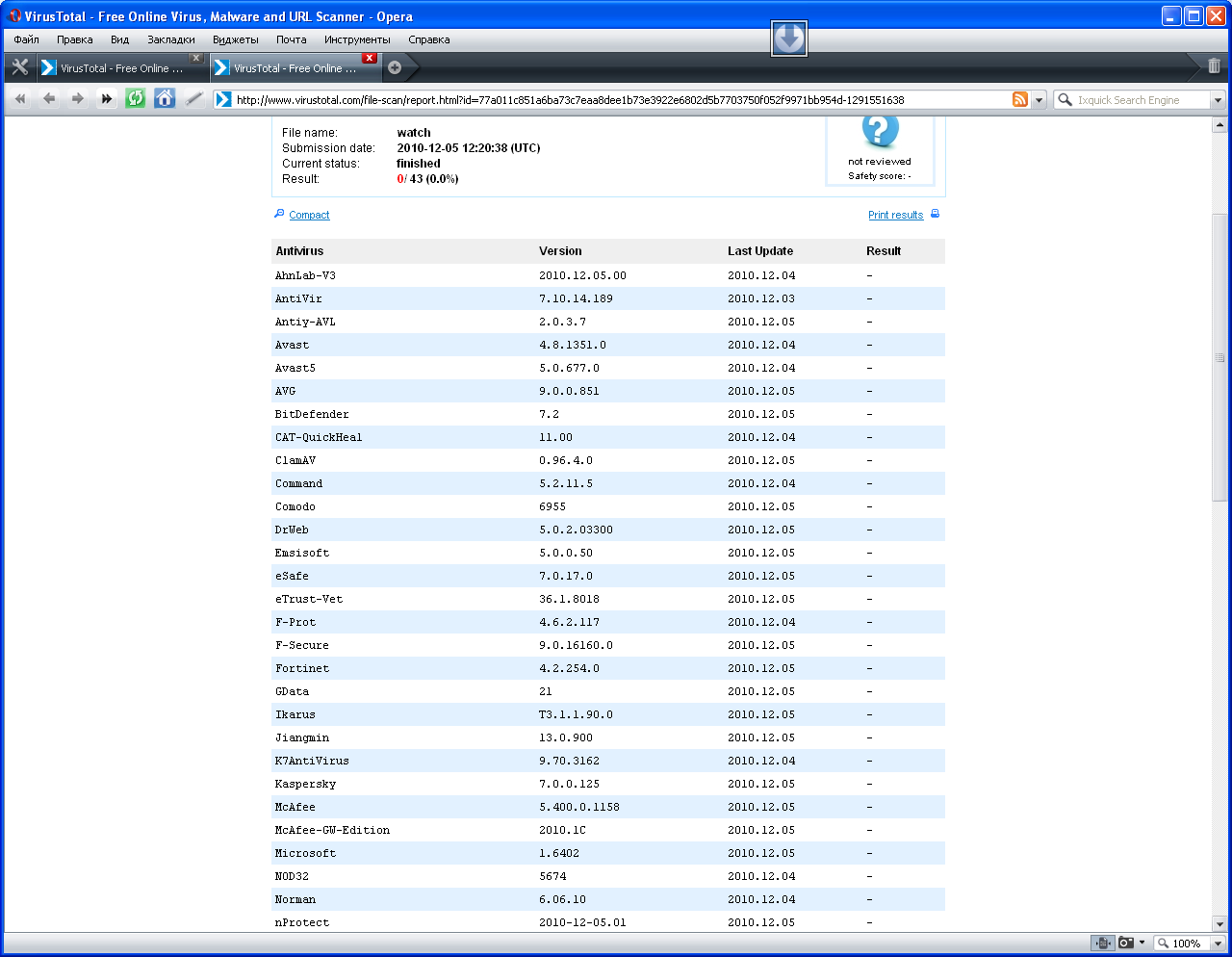Click the AntiVir last update 2010.12.03

pos(761,298)
